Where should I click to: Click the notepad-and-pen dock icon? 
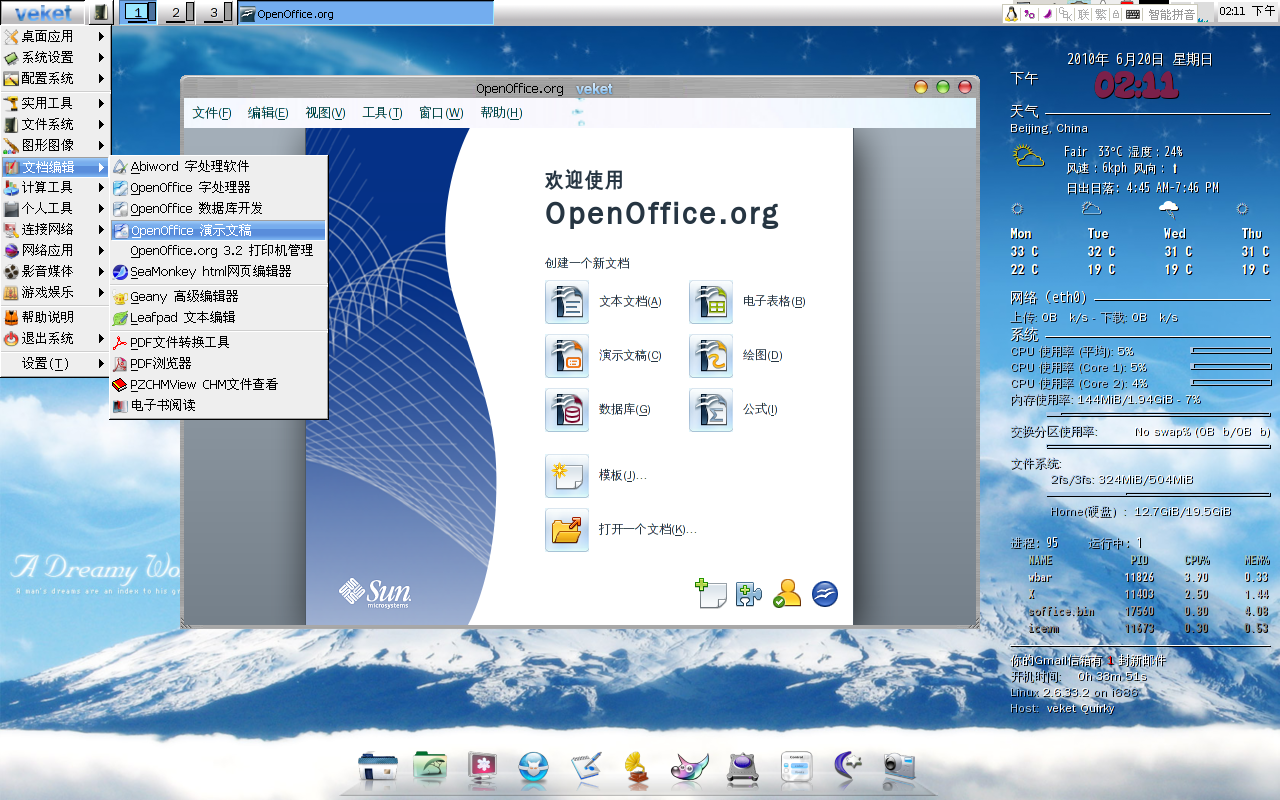coord(585,767)
